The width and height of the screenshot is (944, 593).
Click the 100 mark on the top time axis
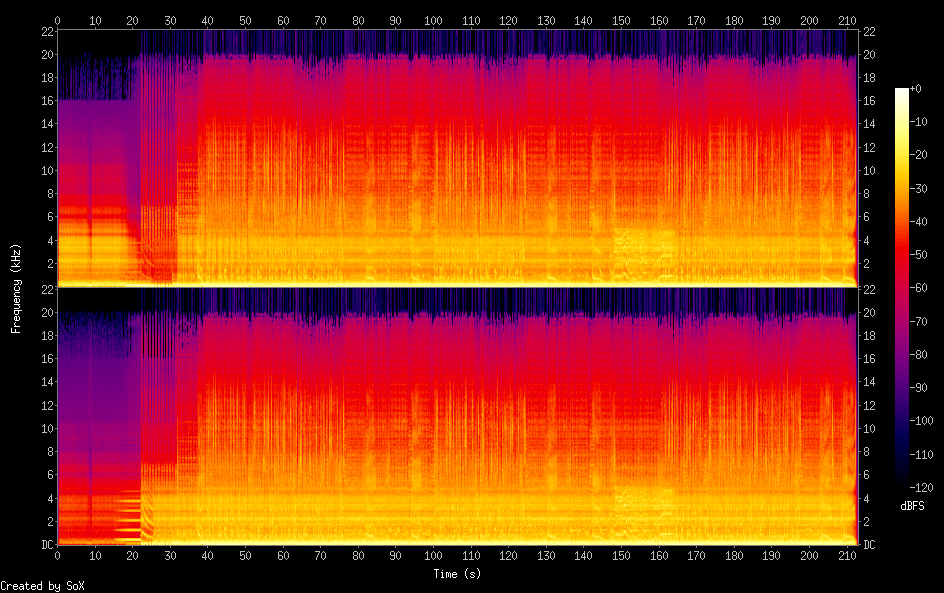[x=433, y=20]
